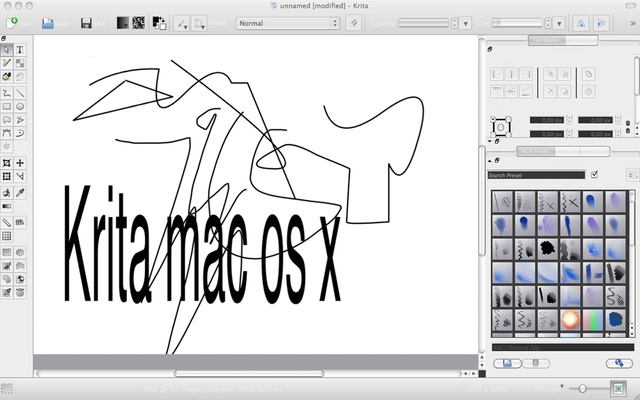Click the align right edges button
The image size is (640, 400).
tap(526, 74)
